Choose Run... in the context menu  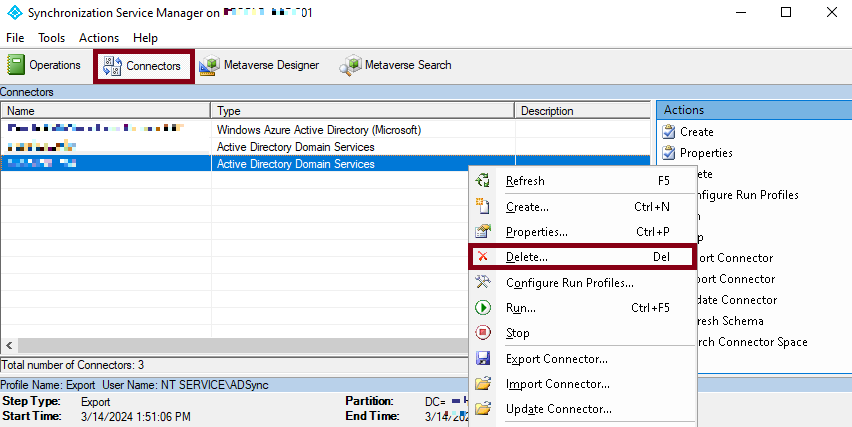pos(581,308)
